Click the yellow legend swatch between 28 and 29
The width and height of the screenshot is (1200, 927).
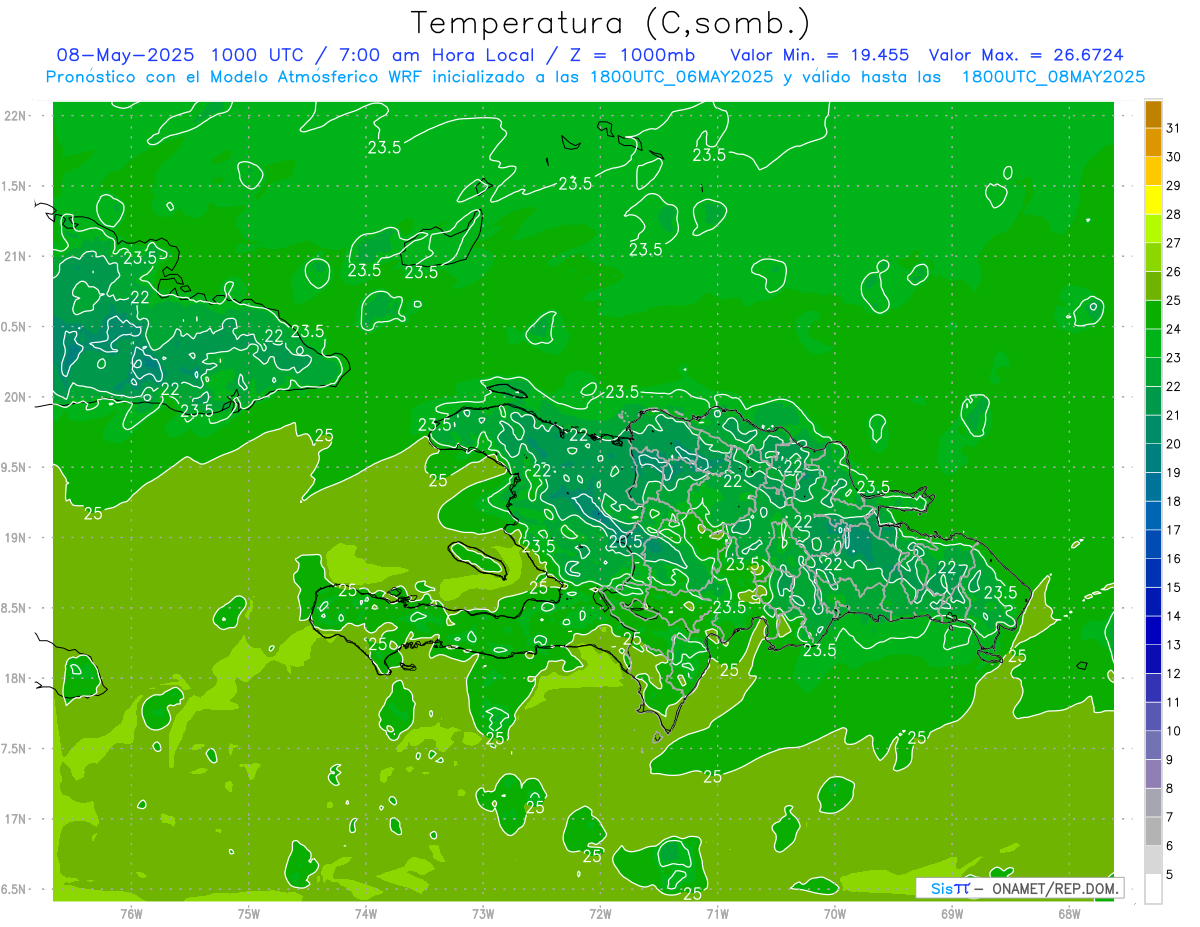pyautogui.click(x=1153, y=200)
